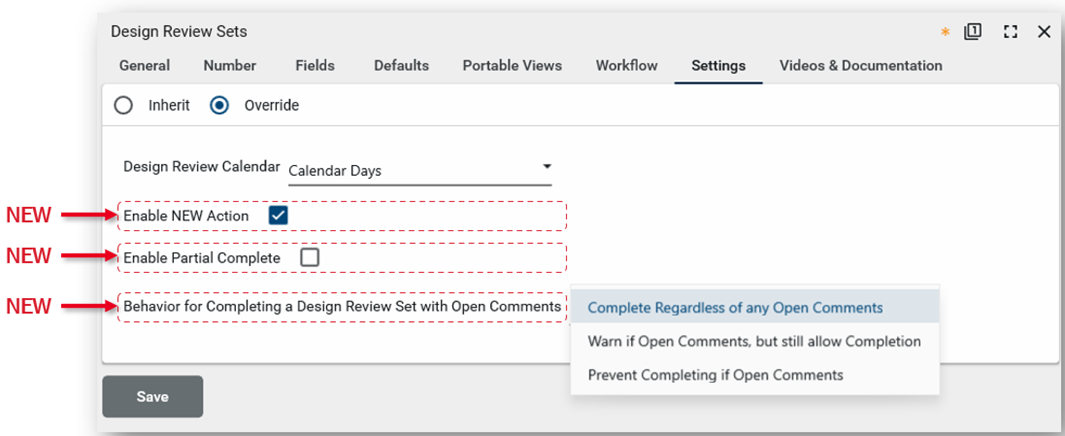This screenshot has height=436, width=1065.
Task: Uncheck the Enable NEW Action checkbox
Action: pyautogui.click(x=278, y=216)
